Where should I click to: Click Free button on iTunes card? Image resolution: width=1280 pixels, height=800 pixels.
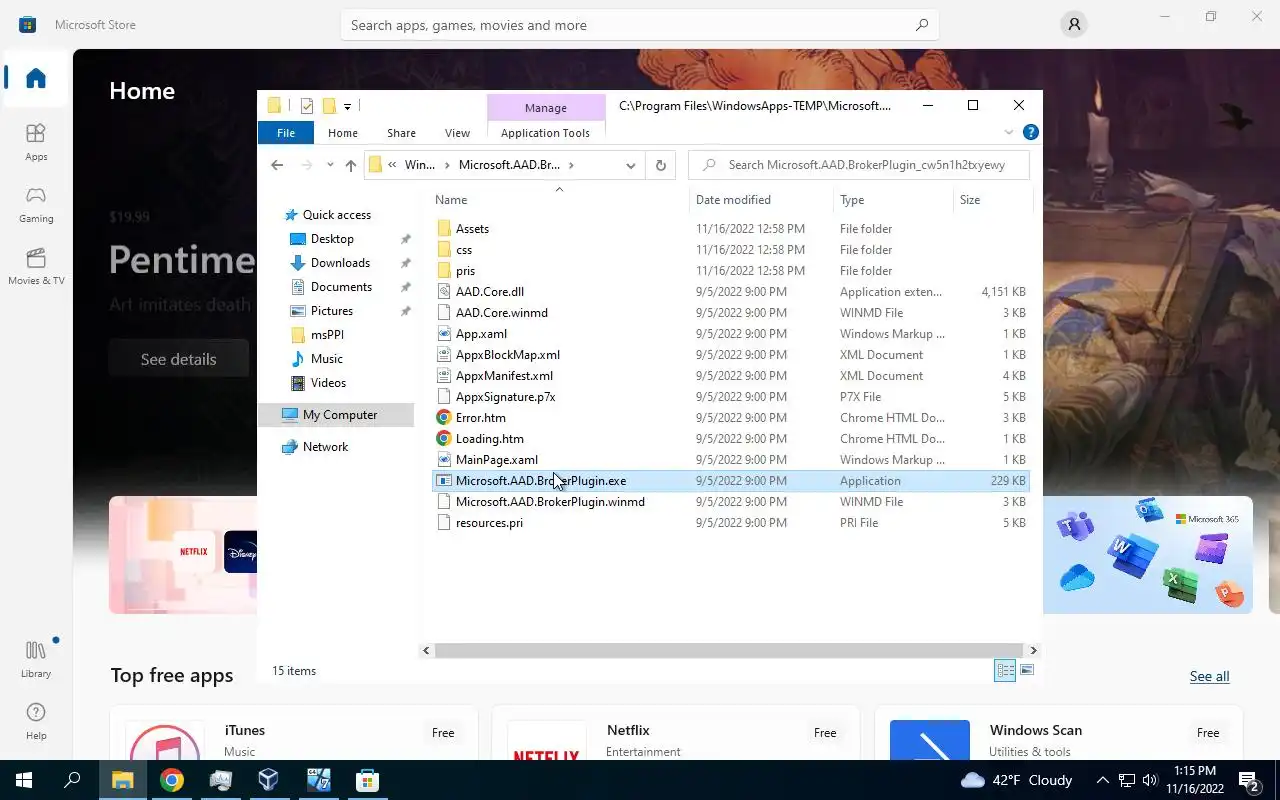[443, 733]
